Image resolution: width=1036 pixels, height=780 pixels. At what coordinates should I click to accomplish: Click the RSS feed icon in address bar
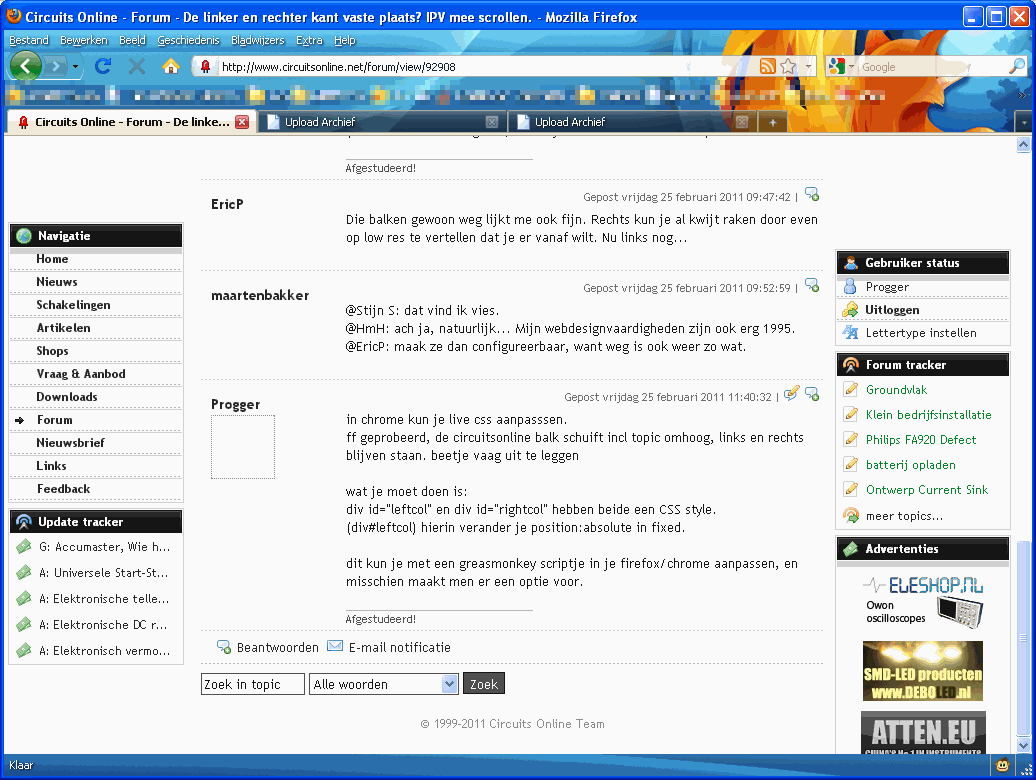point(767,67)
